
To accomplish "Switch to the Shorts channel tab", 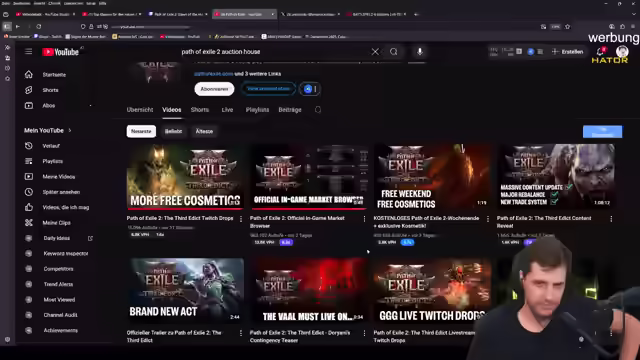I will click(x=200, y=110).
